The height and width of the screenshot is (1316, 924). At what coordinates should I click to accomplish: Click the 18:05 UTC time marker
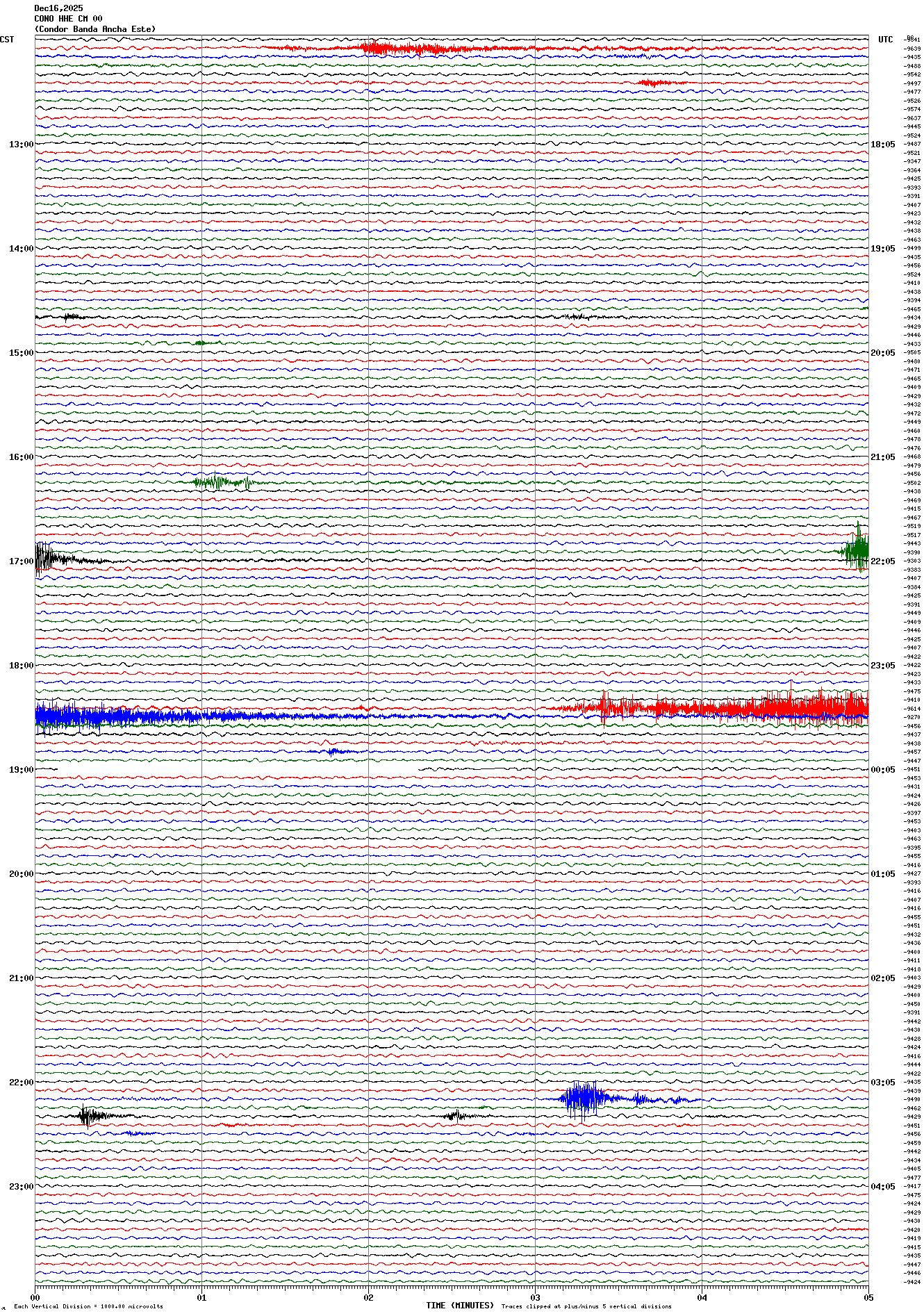(882, 145)
